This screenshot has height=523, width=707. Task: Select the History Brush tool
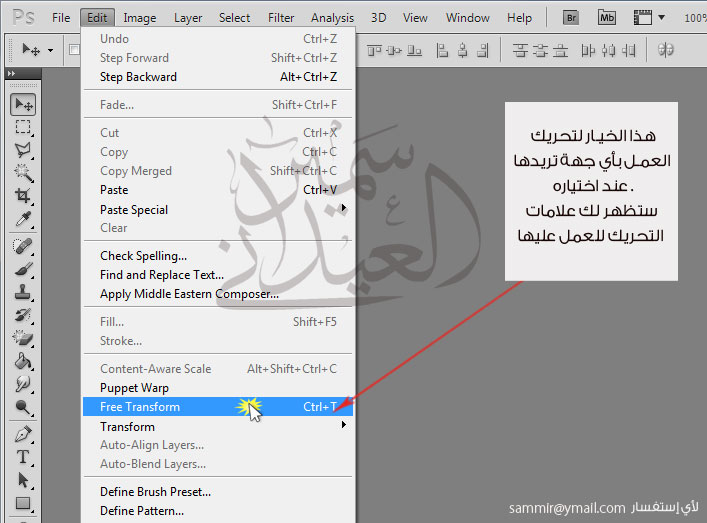coord(23,315)
